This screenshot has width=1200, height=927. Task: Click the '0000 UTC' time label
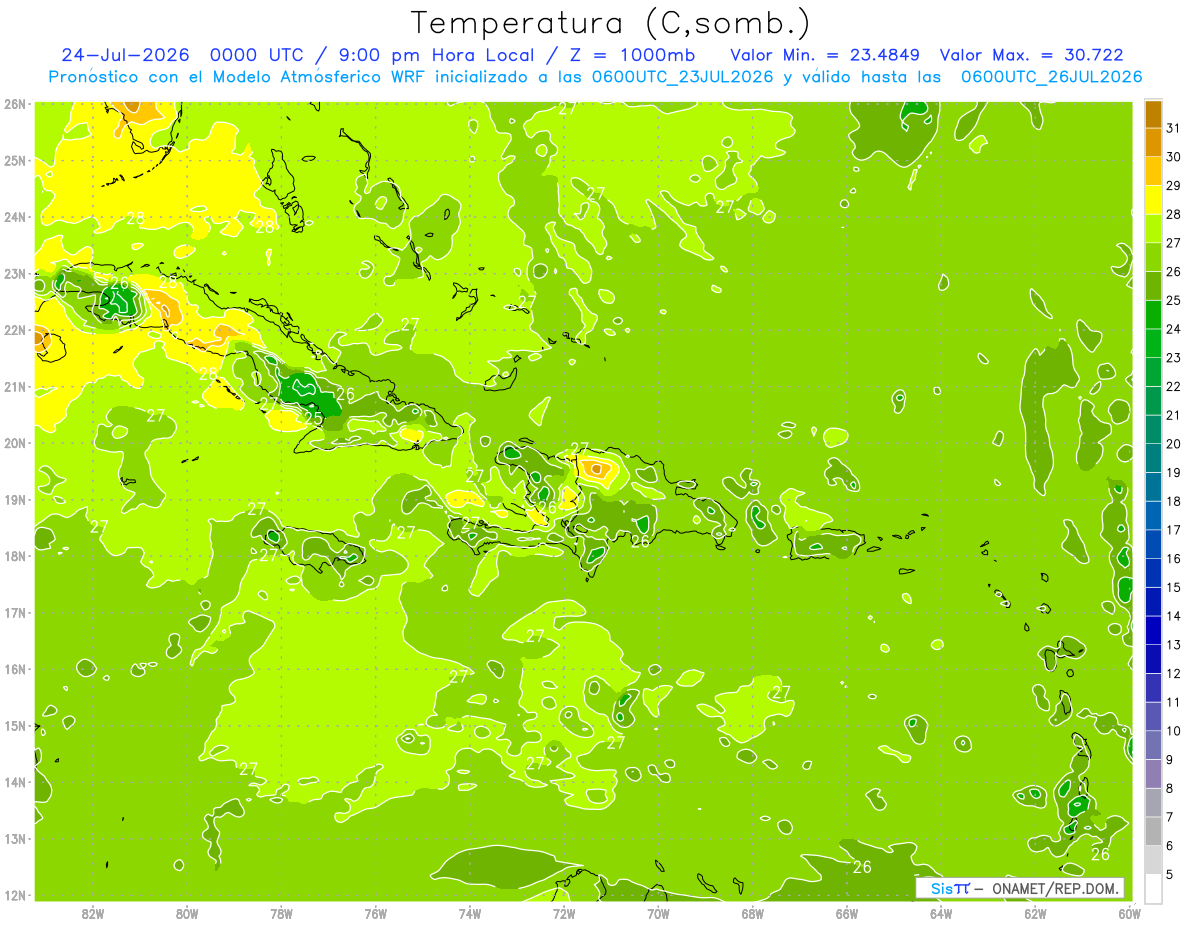tap(255, 55)
